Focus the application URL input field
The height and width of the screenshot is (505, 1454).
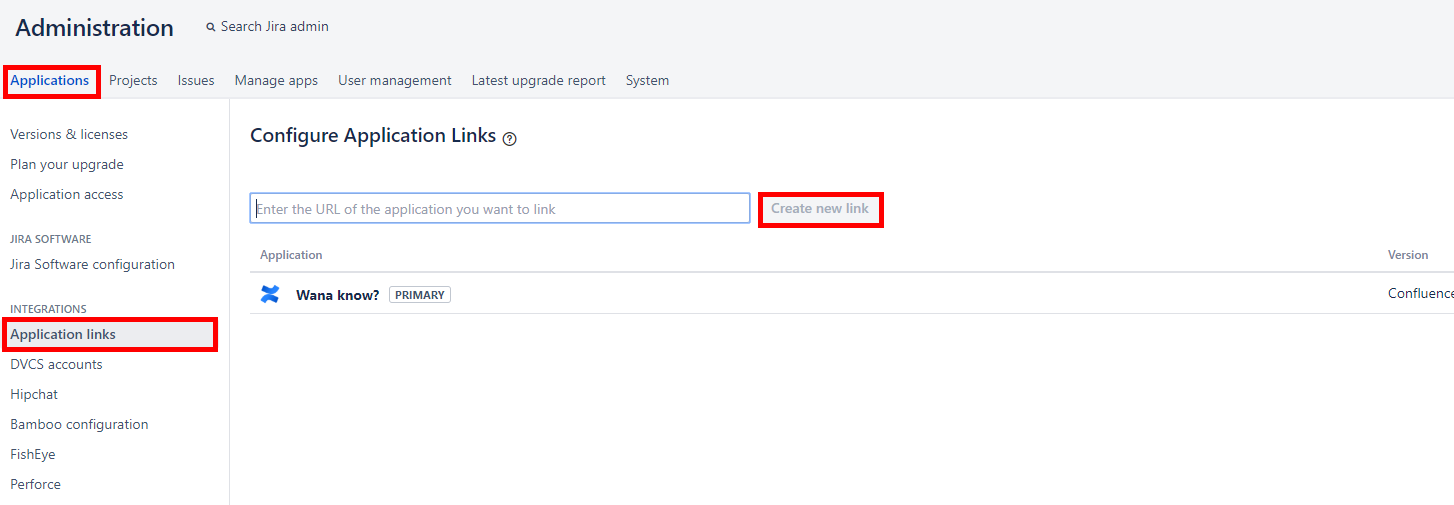[x=499, y=209]
